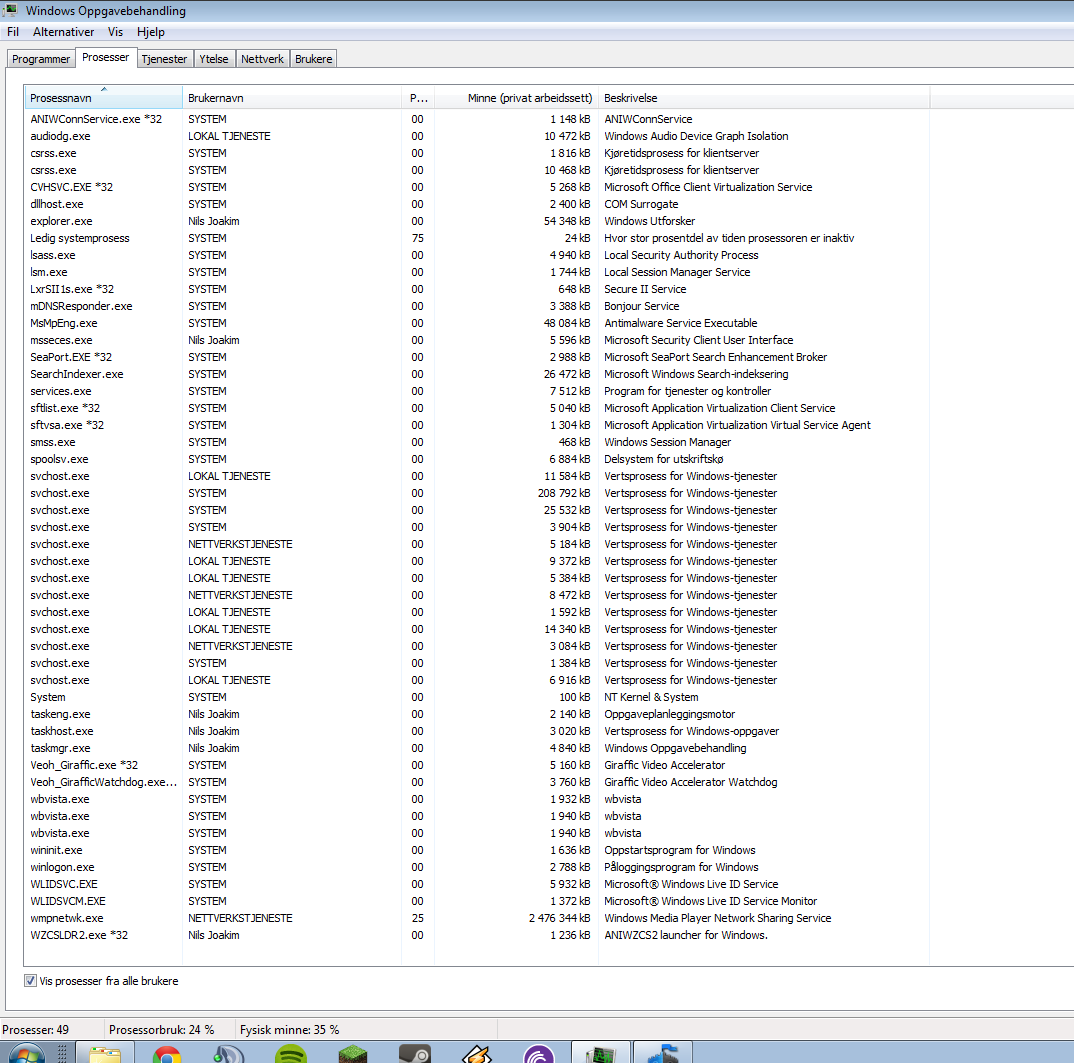Screen dimensions: 1074x1063
Task: Select the taskmgr.exe process
Action: coord(476,749)
